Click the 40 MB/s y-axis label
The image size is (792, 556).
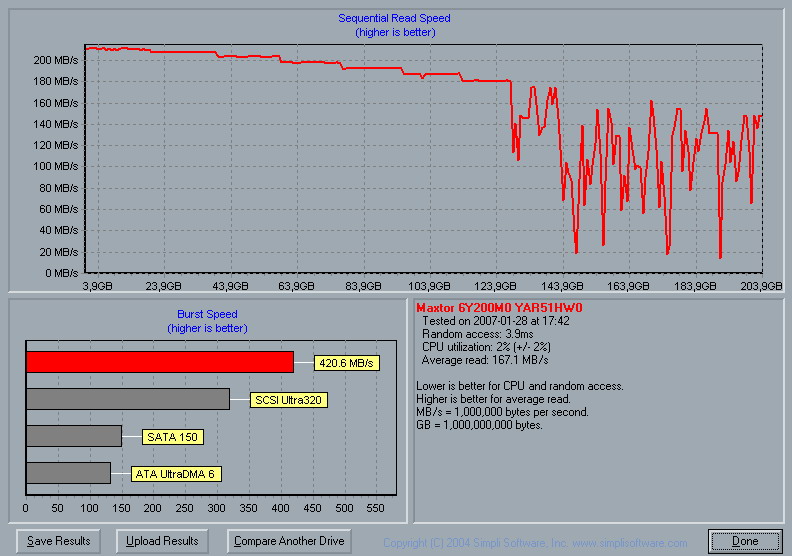click(x=59, y=230)
